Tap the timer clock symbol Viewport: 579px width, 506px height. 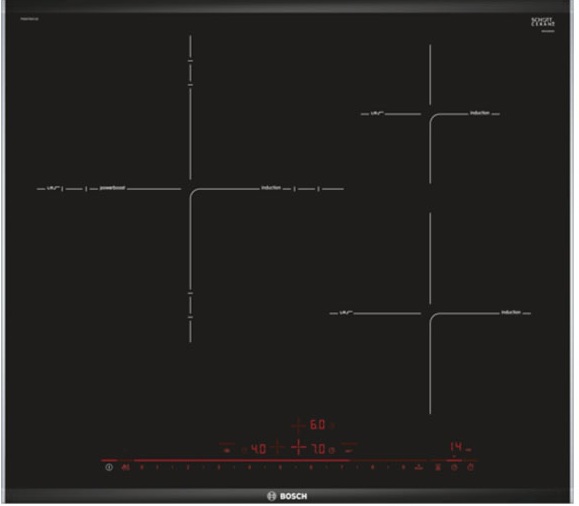(454, 467)
